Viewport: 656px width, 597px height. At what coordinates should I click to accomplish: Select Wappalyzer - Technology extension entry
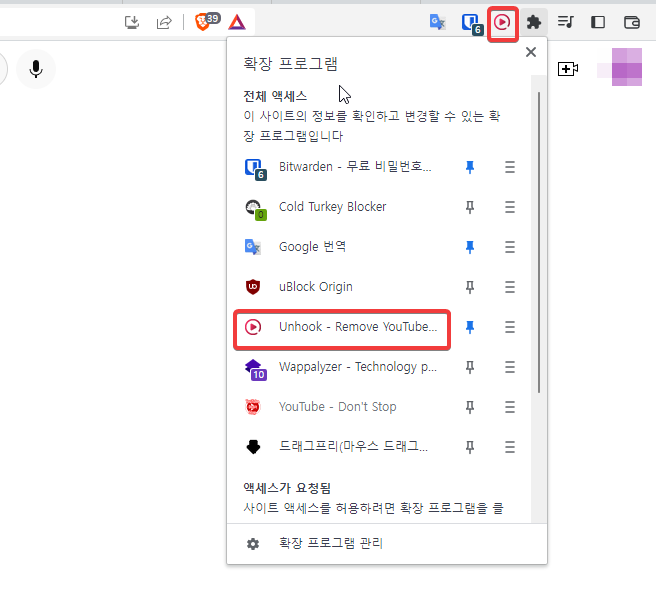coord(342,367)
